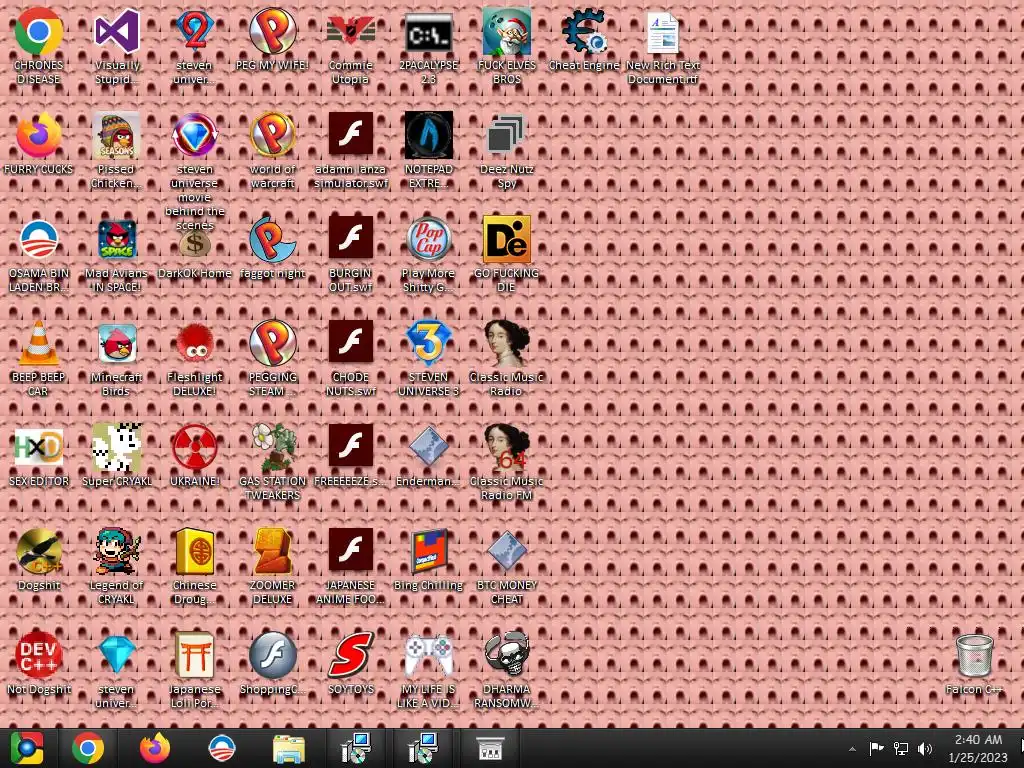Click the network status tray icon

(901, 748)
